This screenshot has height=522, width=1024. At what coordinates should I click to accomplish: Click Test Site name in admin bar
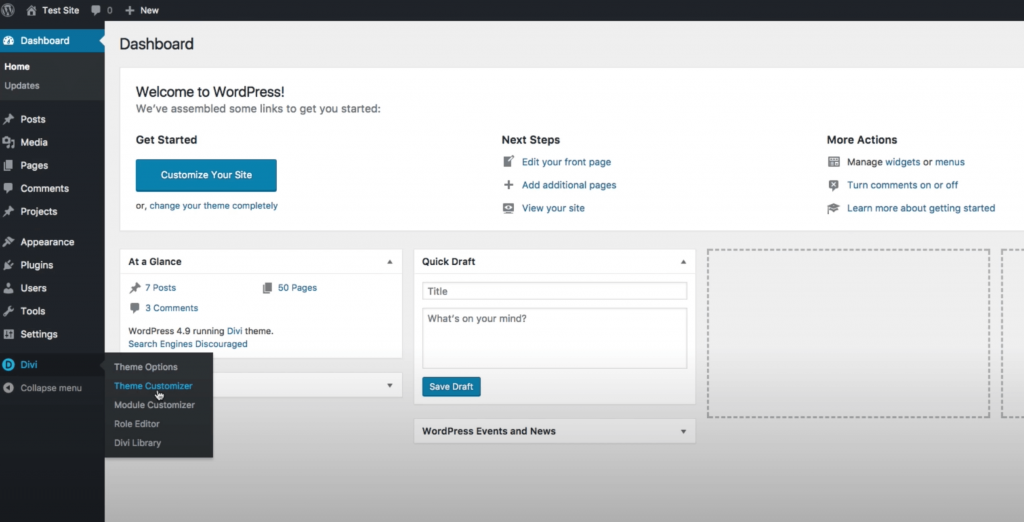point(61,10)
